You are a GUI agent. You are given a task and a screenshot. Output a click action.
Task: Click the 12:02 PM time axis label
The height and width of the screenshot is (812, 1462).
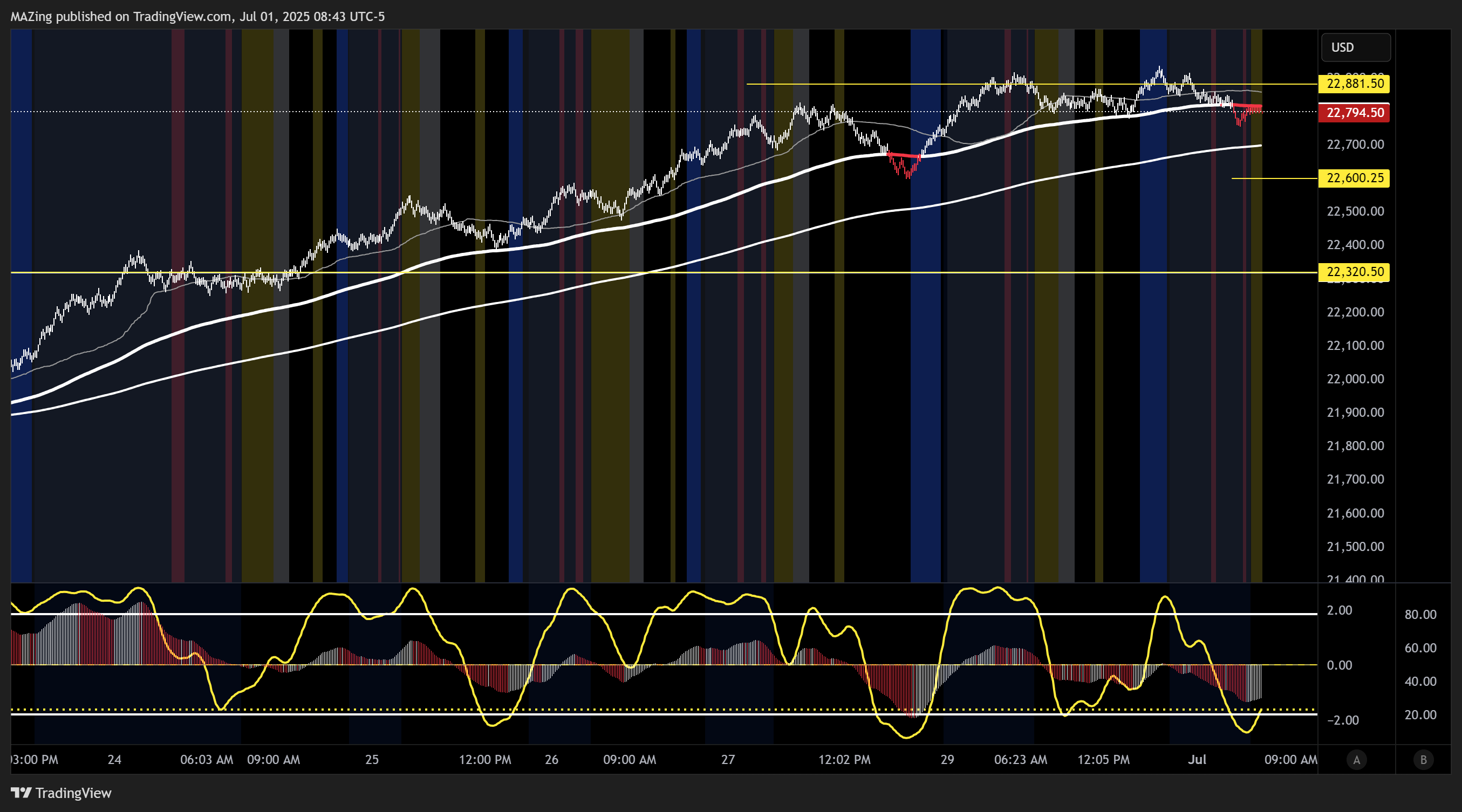(844, 760)
